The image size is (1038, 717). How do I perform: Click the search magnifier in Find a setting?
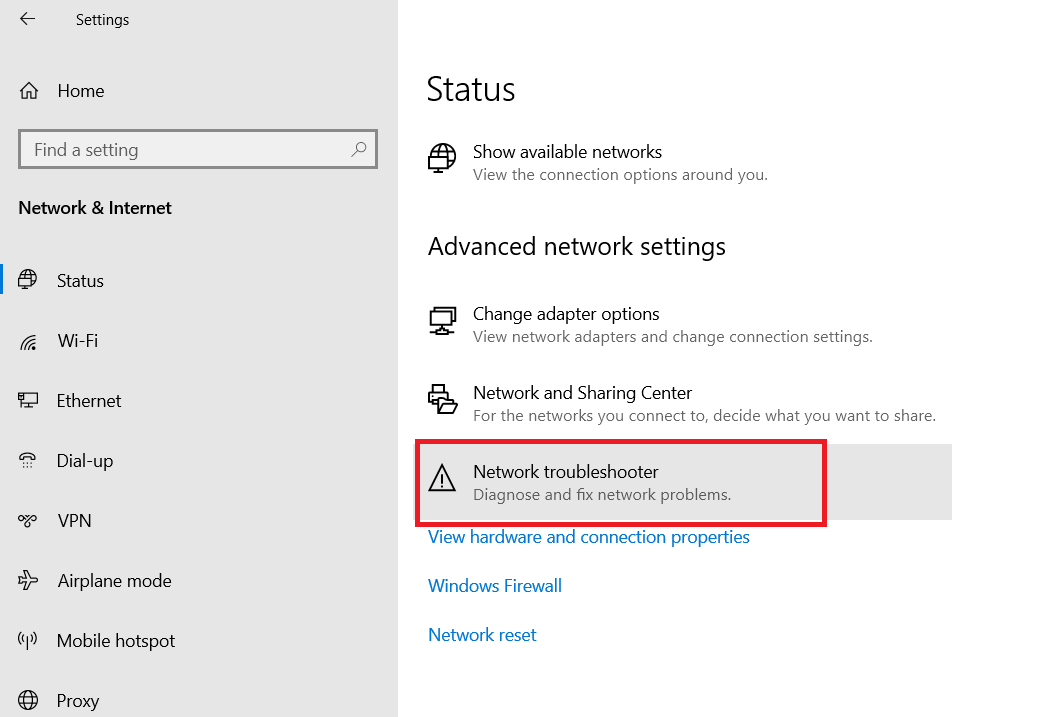[x=358, y=149]
